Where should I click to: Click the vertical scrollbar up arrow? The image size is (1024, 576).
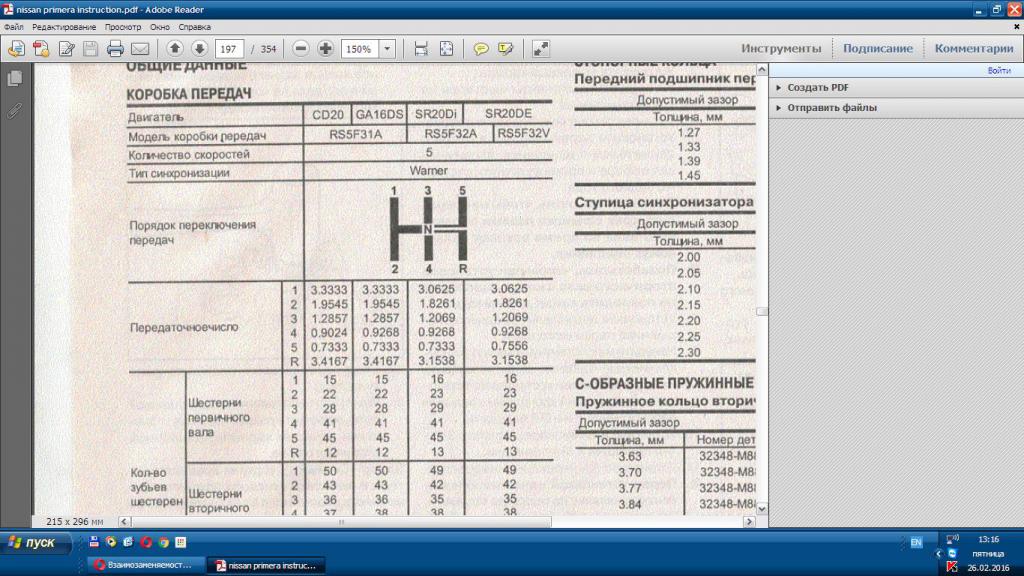coord(761,69)
